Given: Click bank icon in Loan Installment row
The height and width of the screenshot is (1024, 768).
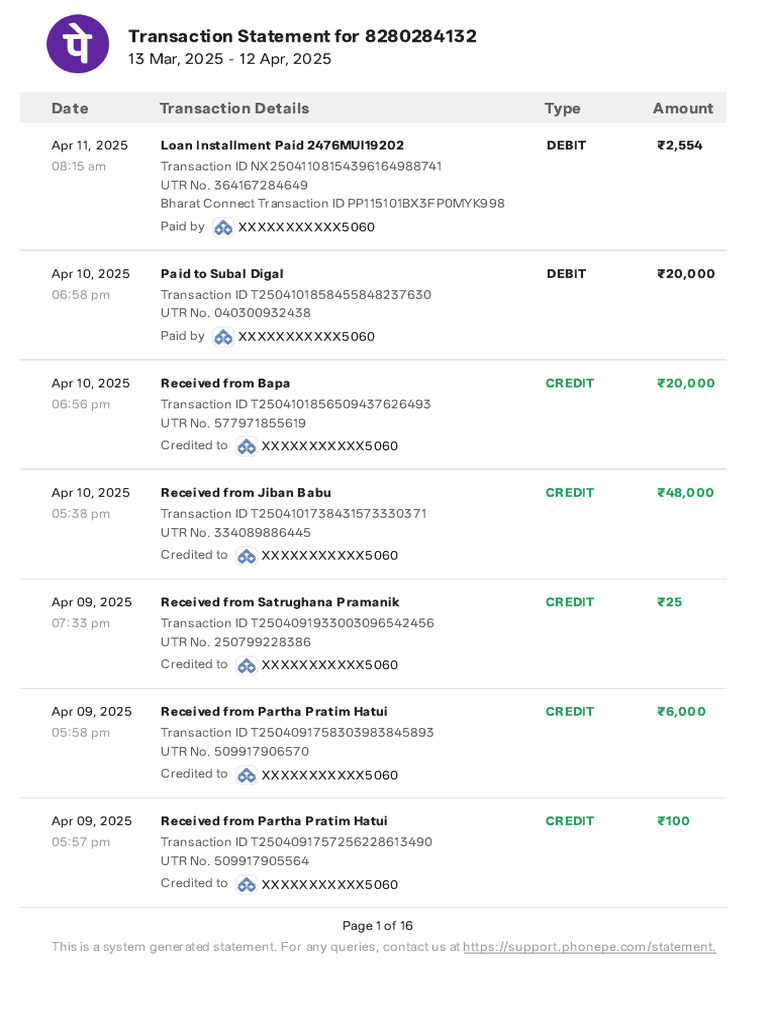Looking at the screenshot, I should pos(223,227).
